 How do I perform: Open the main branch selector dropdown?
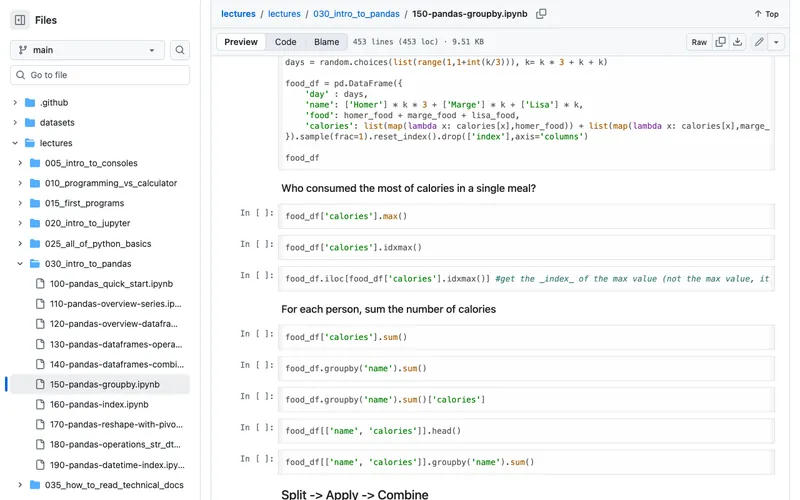(87, 50)
